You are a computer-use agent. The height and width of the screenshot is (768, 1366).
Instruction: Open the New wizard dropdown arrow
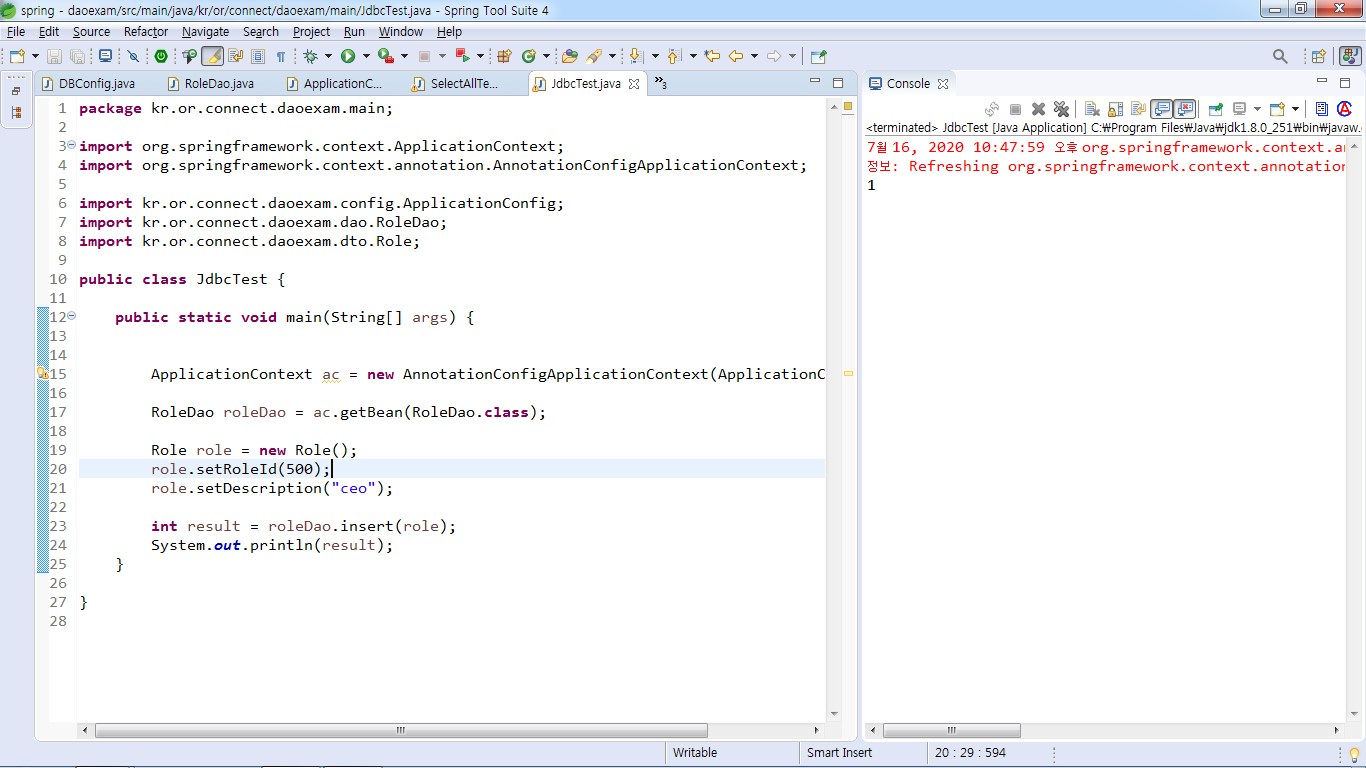pyautogui.click(x=35, y=56)
